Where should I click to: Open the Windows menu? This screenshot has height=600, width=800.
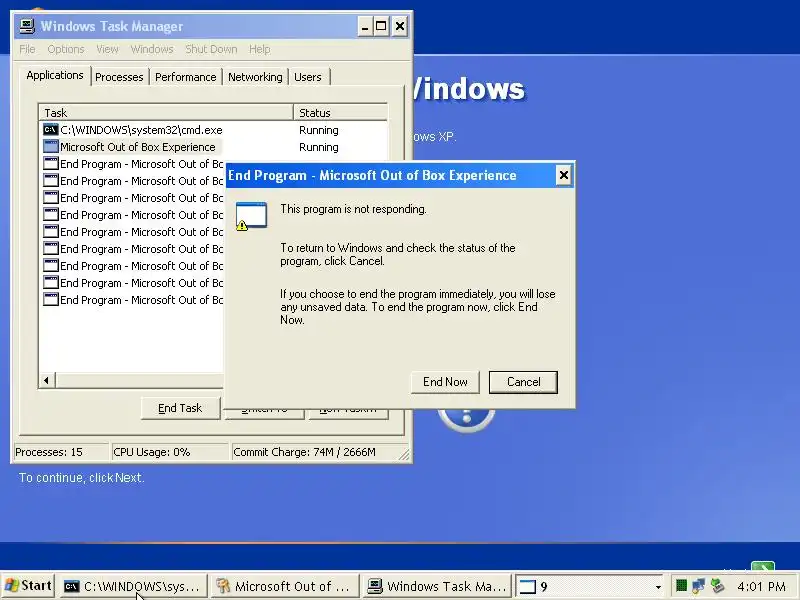coord(152,49)
